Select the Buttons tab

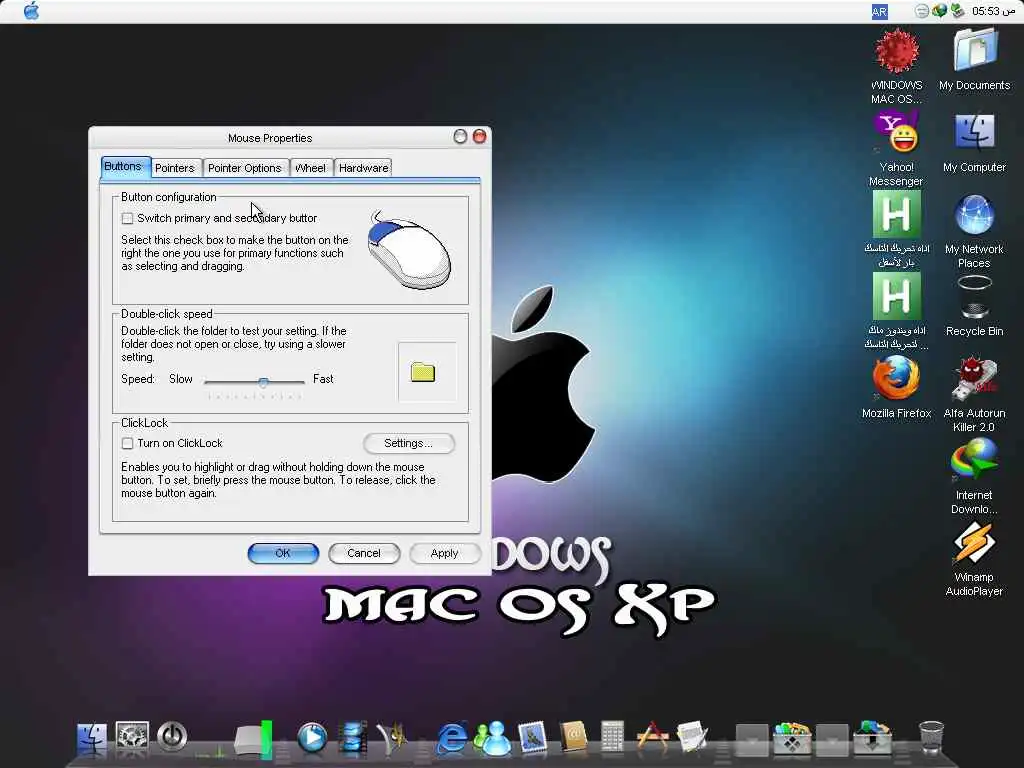[x=123, y=167]
